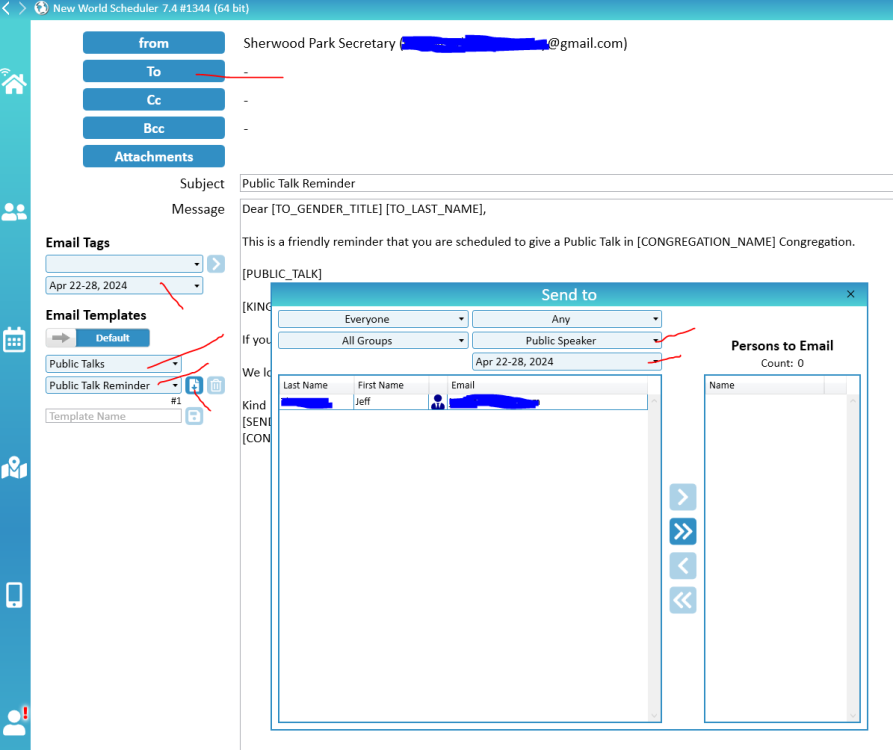The height and width of the screenshot is (750, 893).
Task: Click the save template floppy icon
Action: [x=194, y=415]
